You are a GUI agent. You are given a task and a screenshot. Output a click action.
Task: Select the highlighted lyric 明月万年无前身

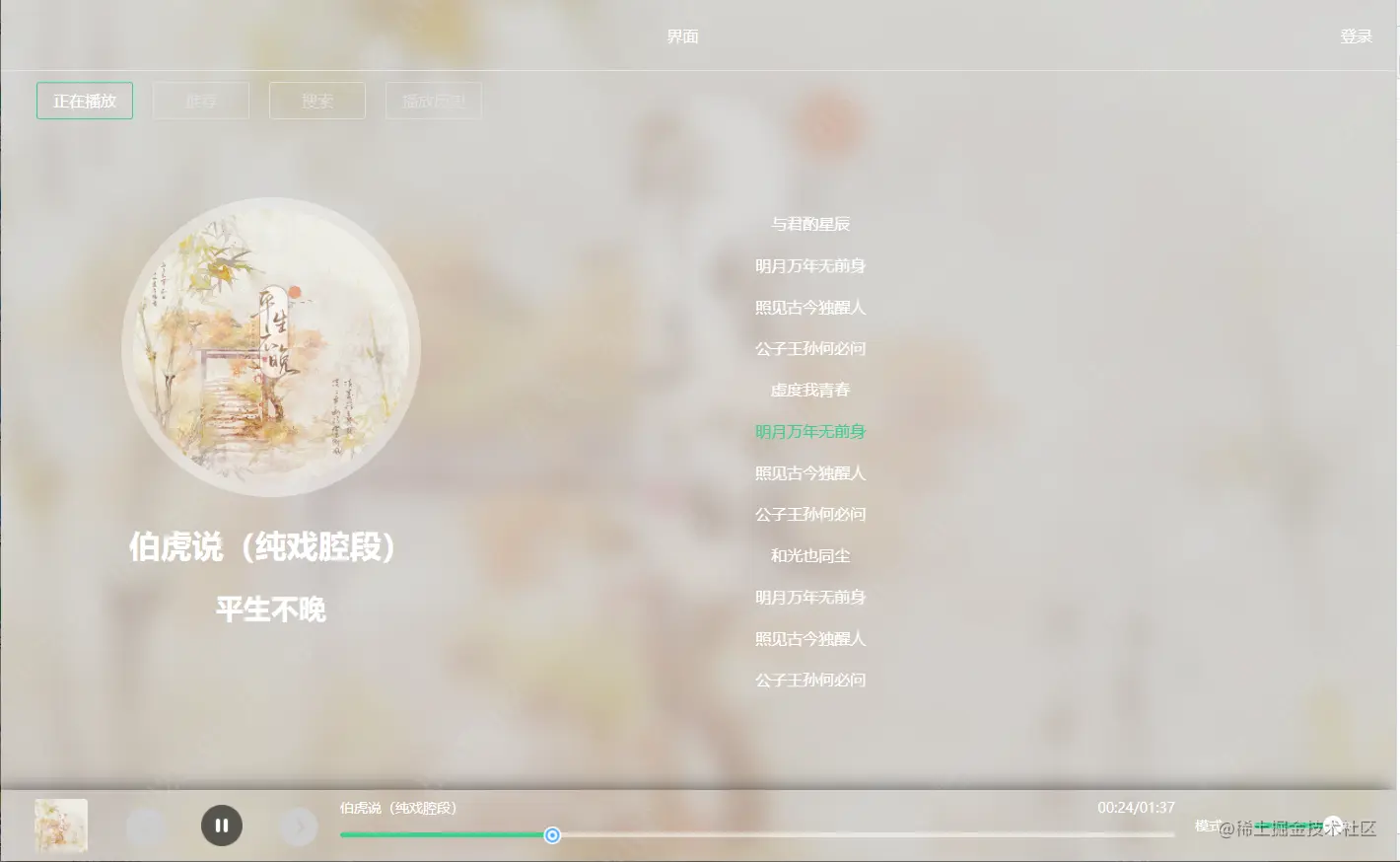coord(809,431)
